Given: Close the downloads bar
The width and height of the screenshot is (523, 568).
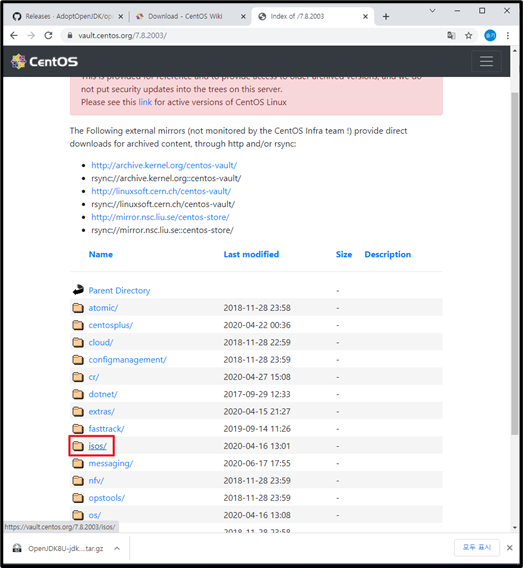Looking at the screenshot, I should pos(510,548).
